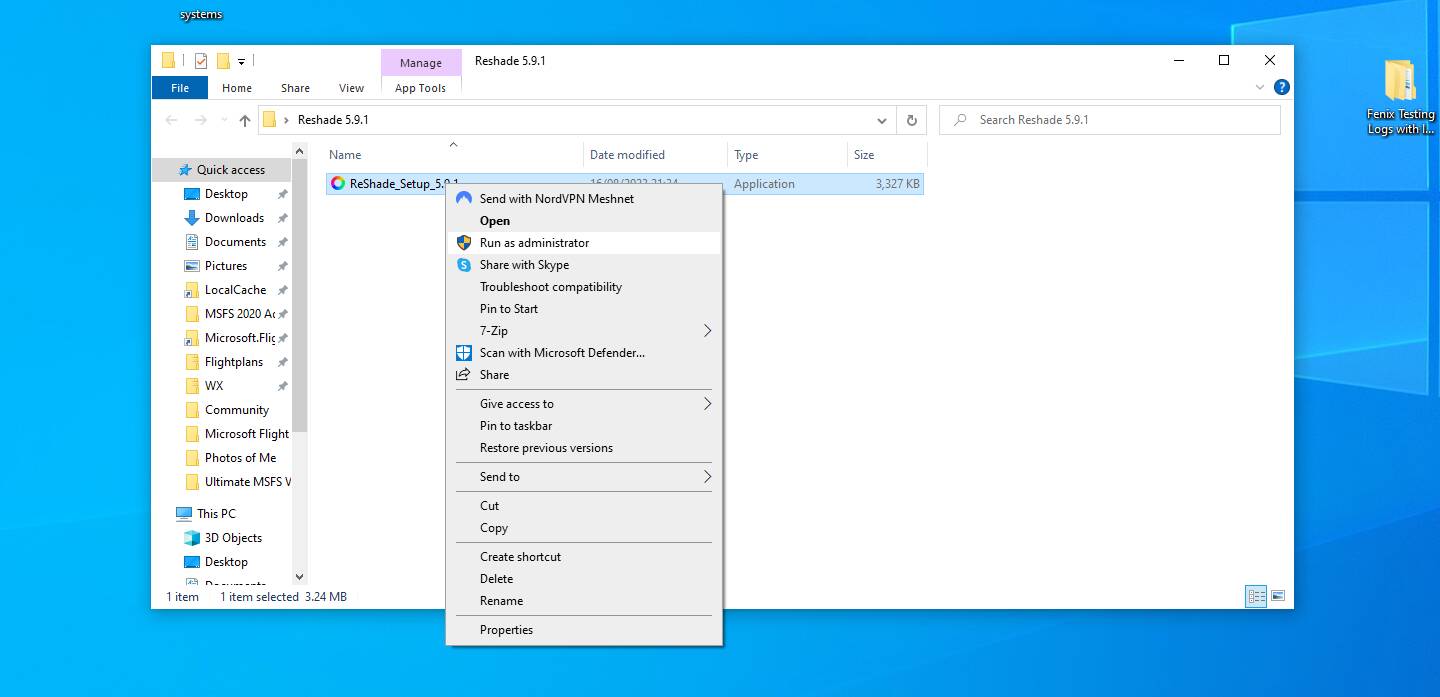This screenshot has width=1440, height=697.
Task: Expand the 7-Zip submenu
Action: [x=707, y=331]
